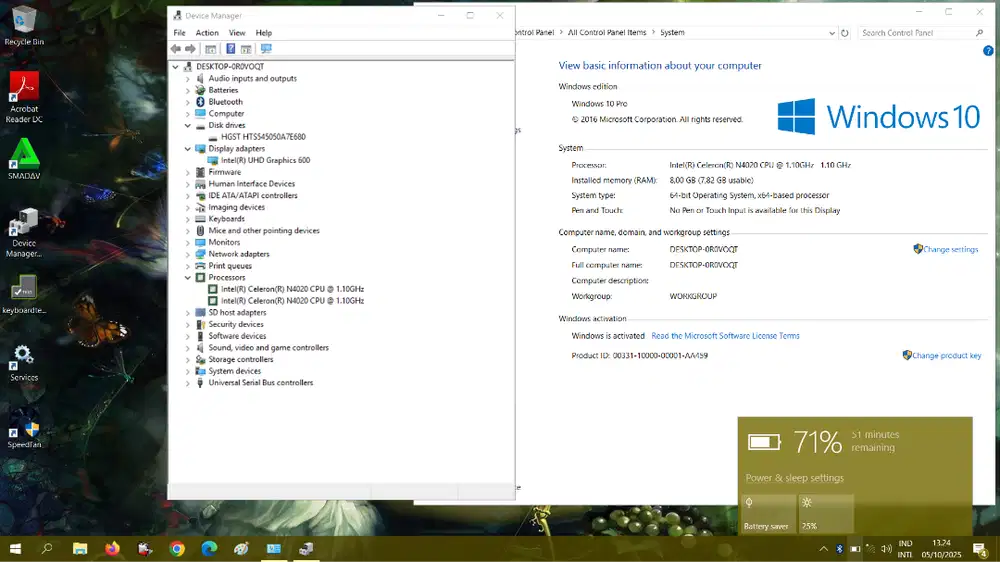Viewport: 1000px width, 562px height.
Task: Open Firefox from the taskbar
Action: point(112,549)
